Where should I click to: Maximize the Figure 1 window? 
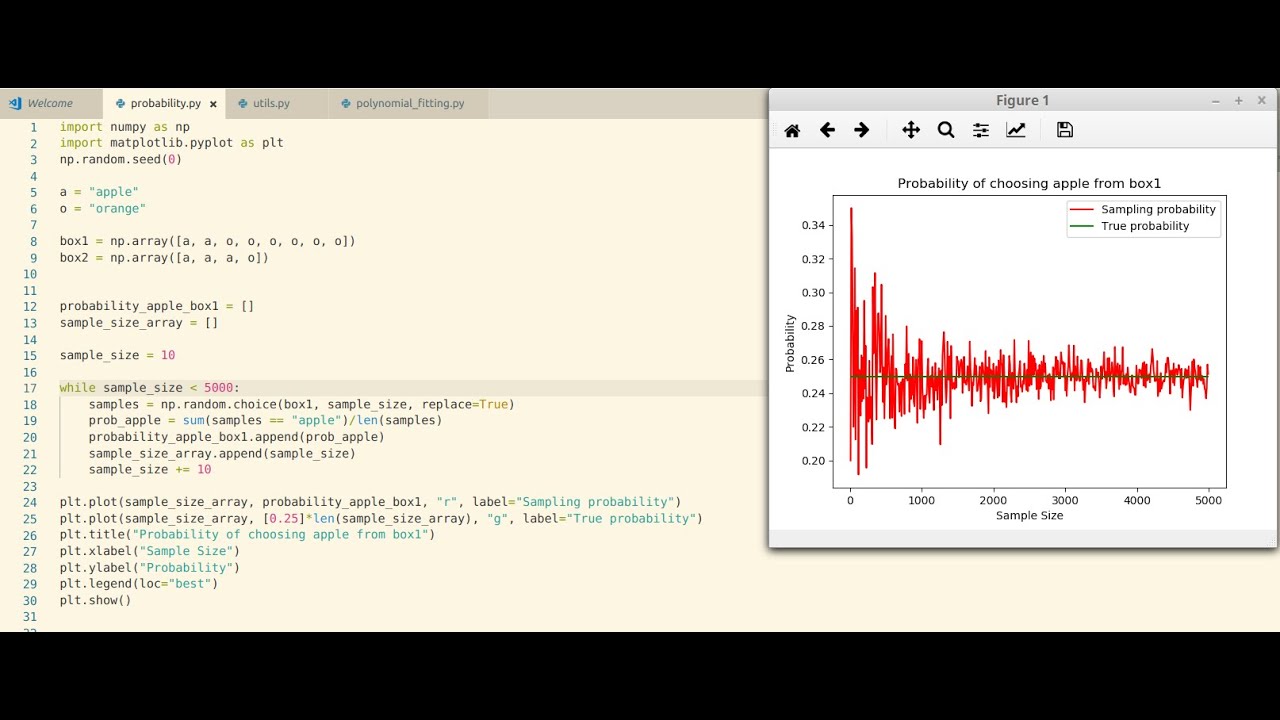(x=1238, y=101)
